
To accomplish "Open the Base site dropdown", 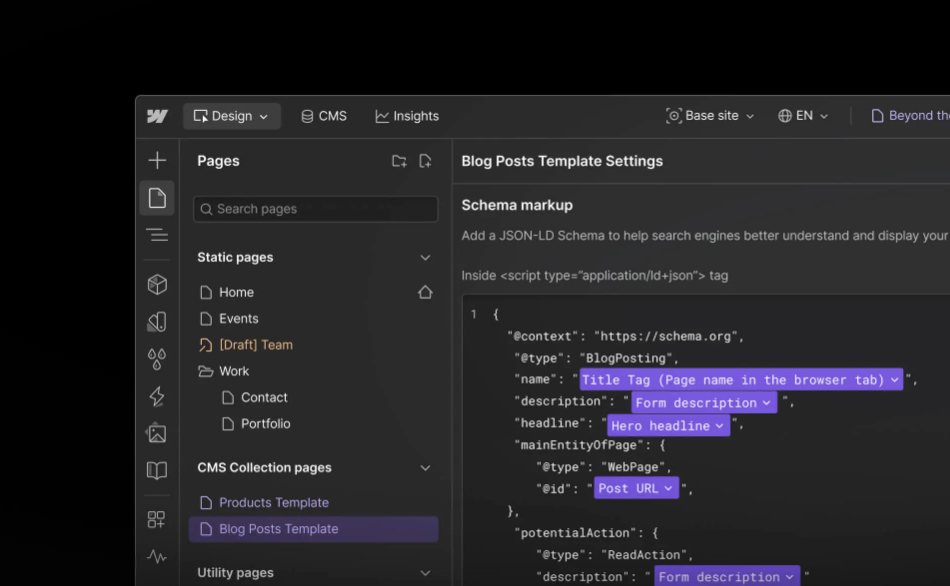I will point(710,116).
